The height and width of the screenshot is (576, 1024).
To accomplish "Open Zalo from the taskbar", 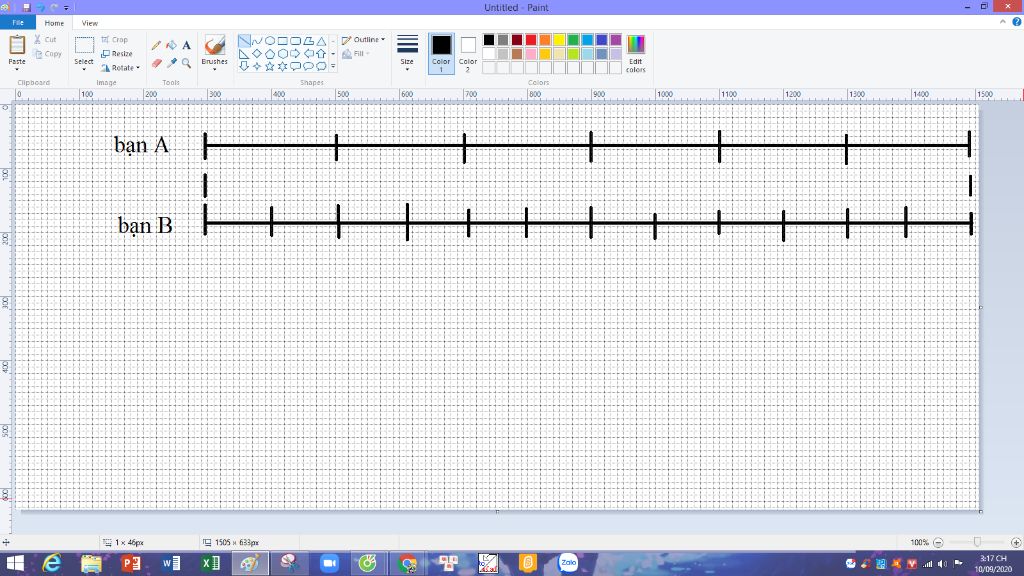I will point(568,563).
